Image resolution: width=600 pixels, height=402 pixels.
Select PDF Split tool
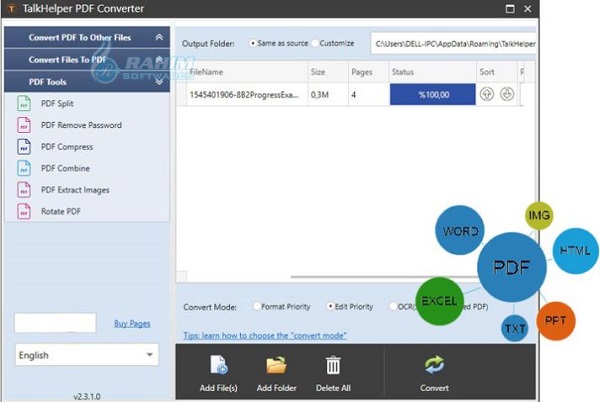tap(57, 104)
